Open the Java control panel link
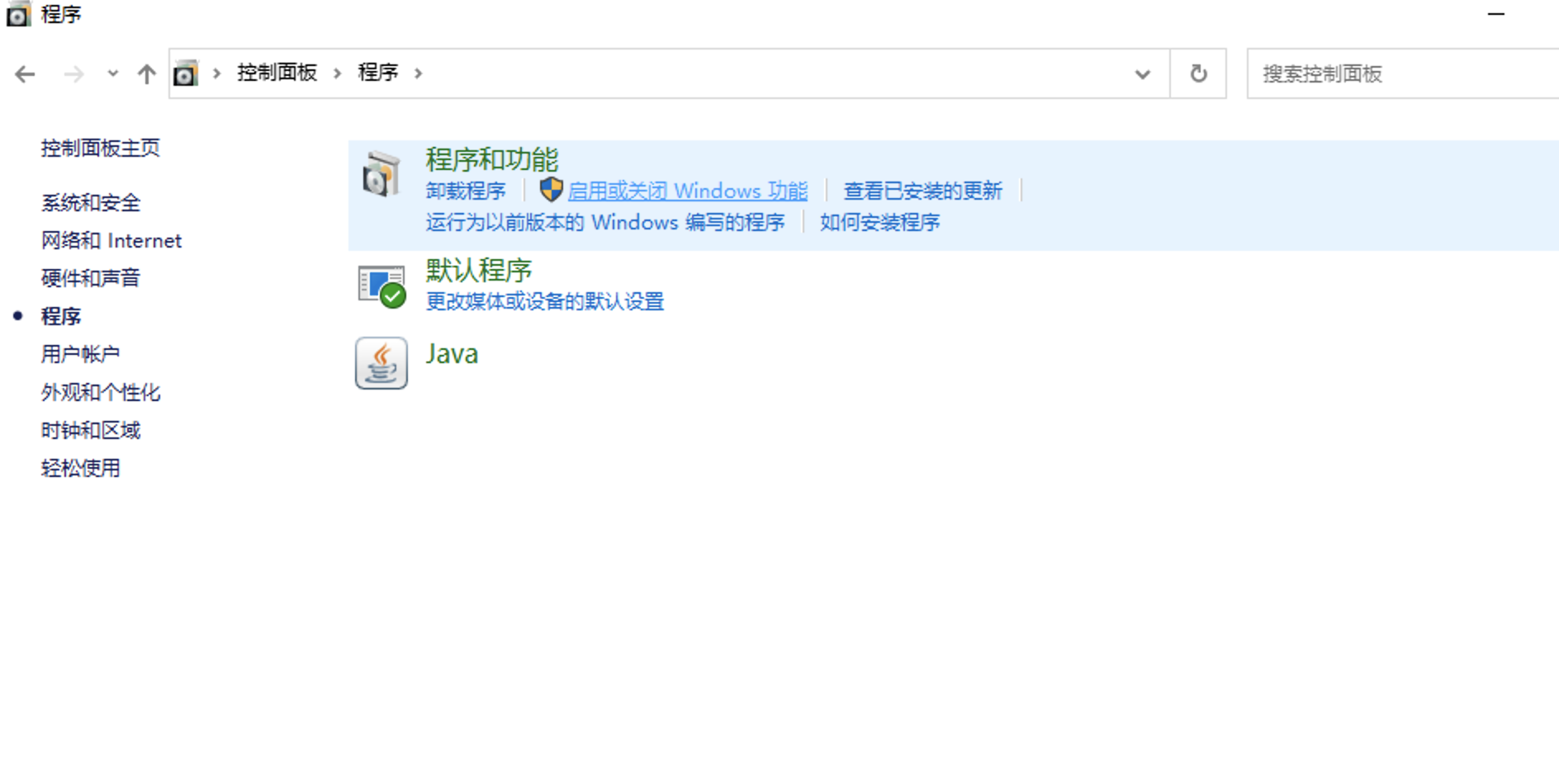Screen dimensions: 1559x784 (452, 354)
